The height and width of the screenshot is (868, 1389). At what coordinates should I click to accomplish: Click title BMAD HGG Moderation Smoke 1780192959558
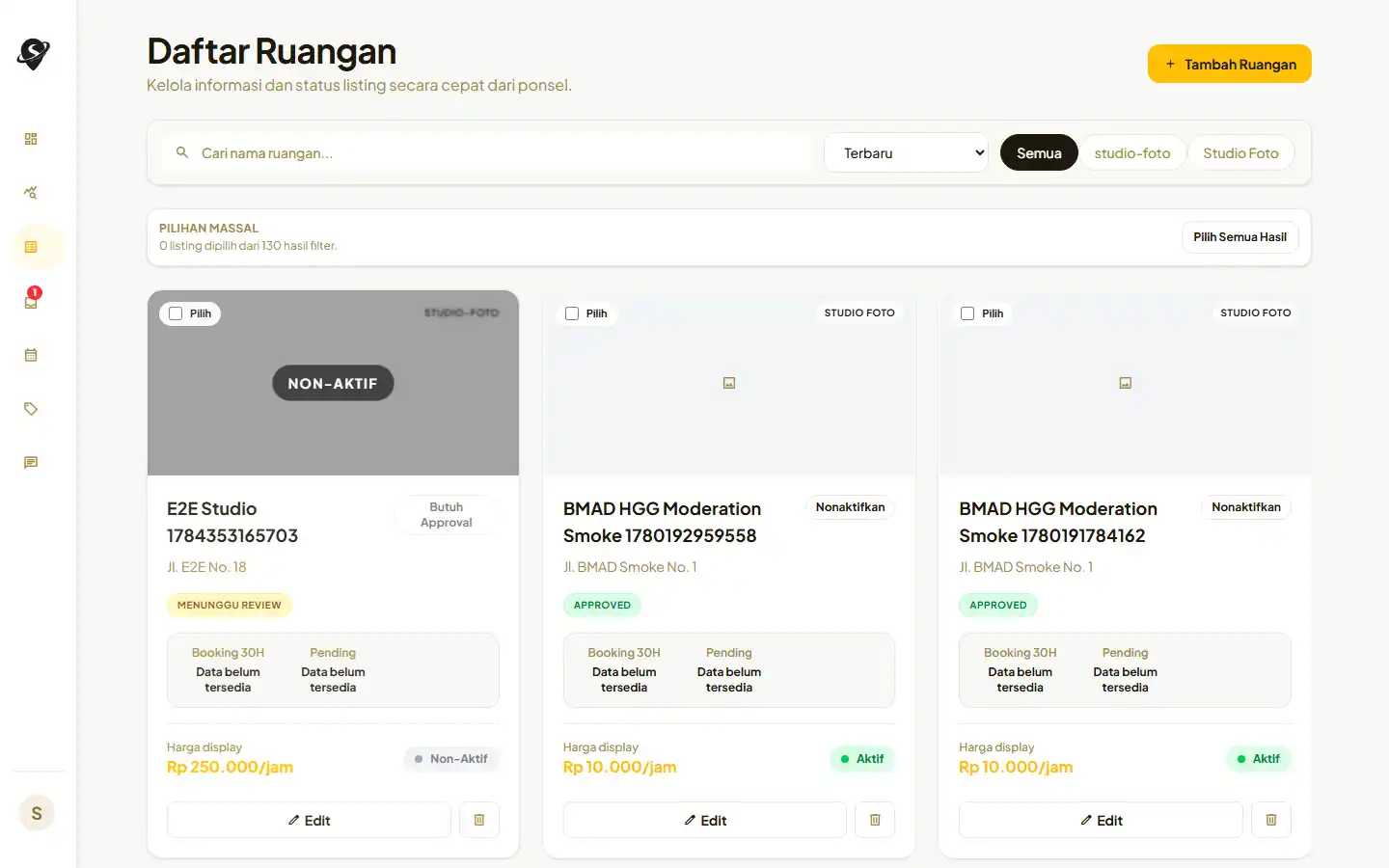(x=663, y=522)
